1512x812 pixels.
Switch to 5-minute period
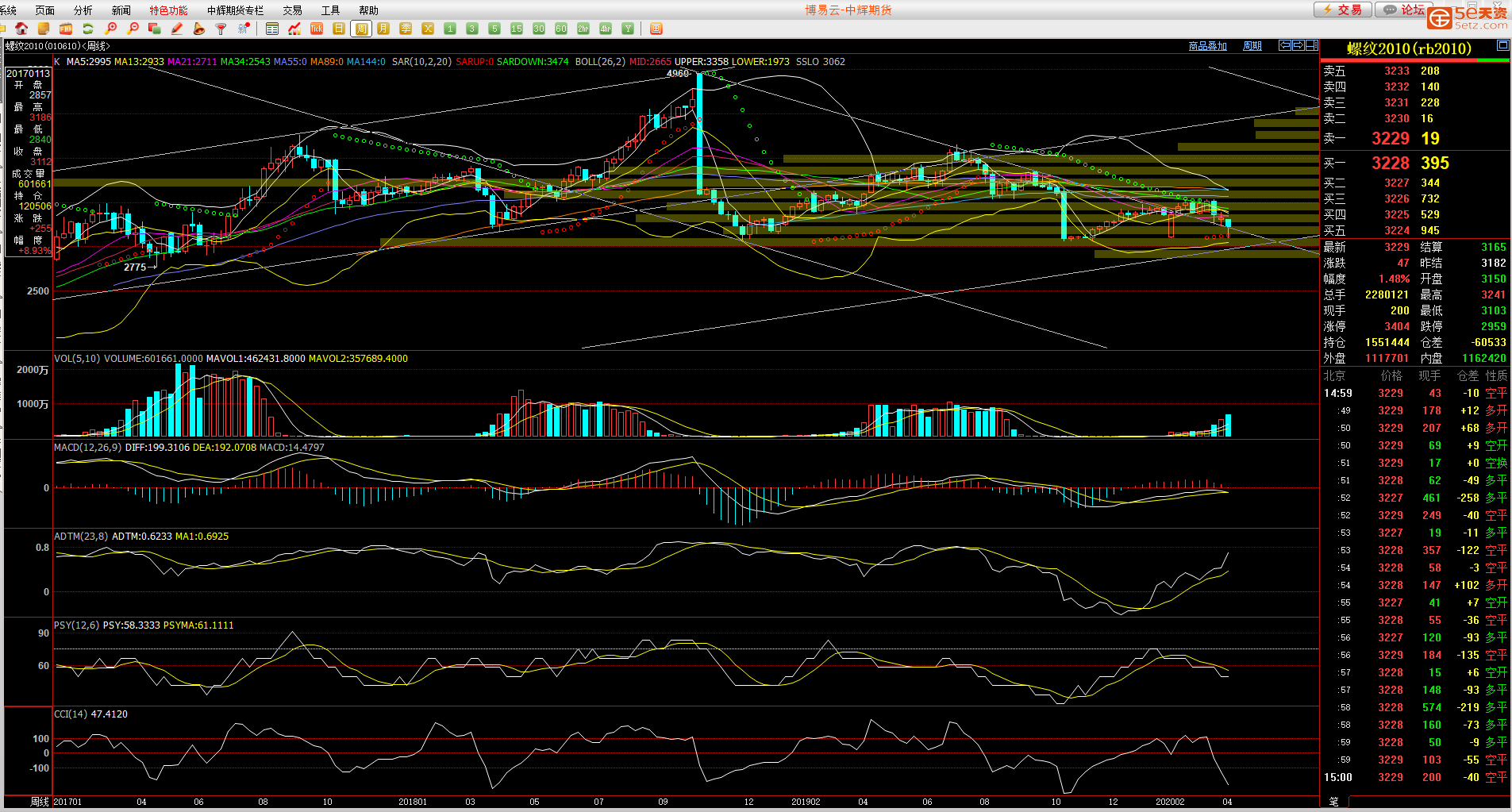(494, 29)
